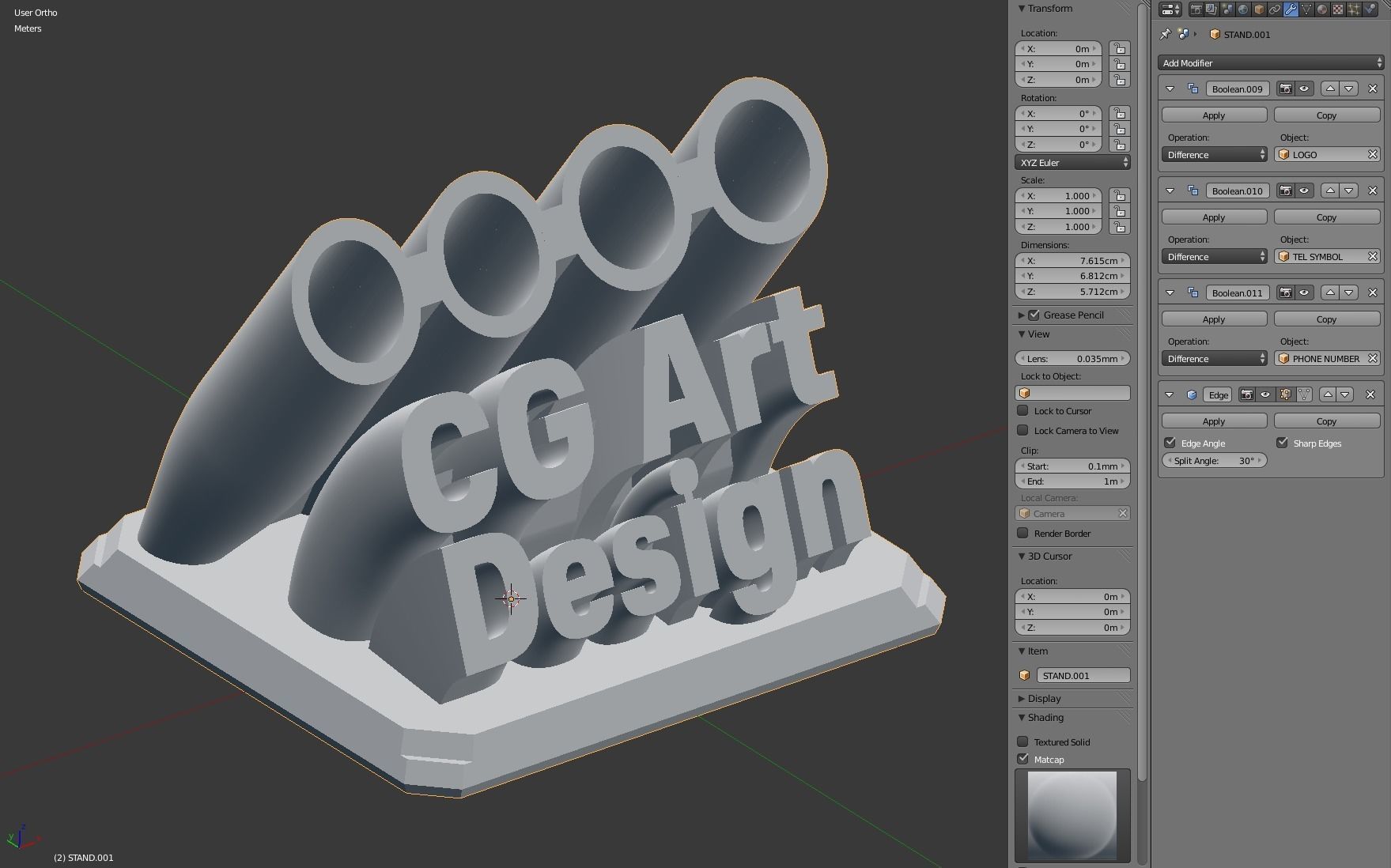
Task: Enable the Textured Solid checkbox
Action: (1022, 742)
